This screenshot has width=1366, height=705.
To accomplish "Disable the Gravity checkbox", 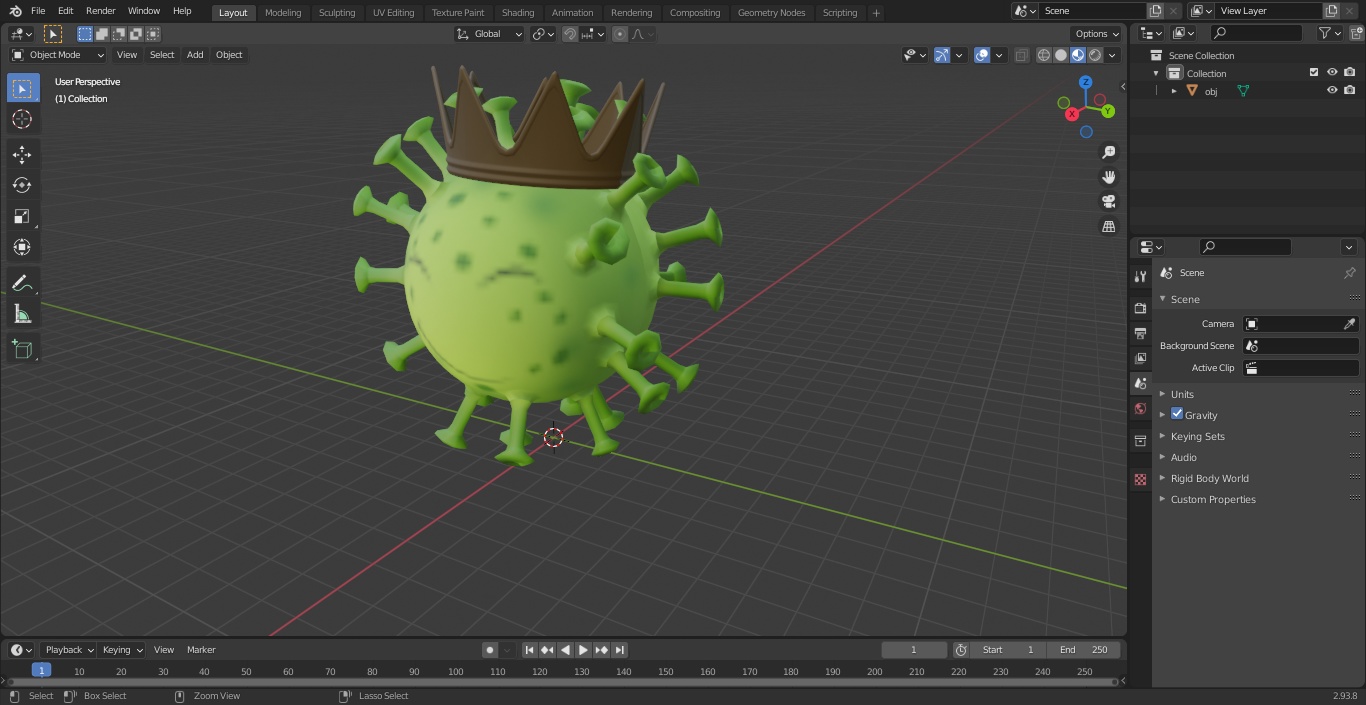I will [1177, 414].
